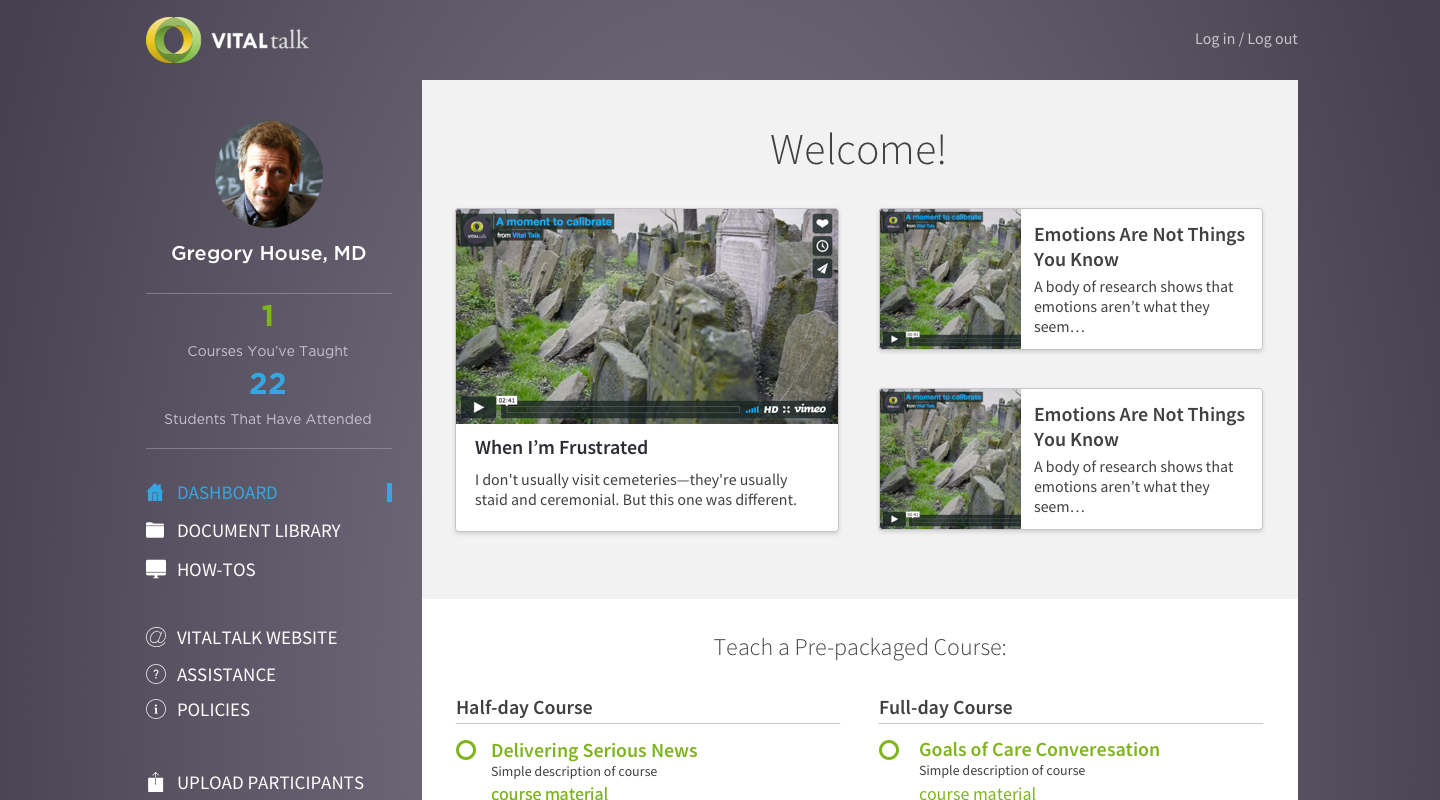This screenshot has width=1440, height=800.
Task: Click the Full-day Course heading
Action: [945, 707]
